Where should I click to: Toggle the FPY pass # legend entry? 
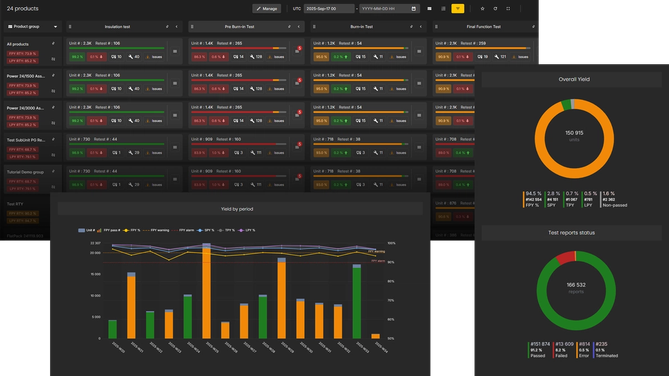pyautogui.click(x=109, y=230)
